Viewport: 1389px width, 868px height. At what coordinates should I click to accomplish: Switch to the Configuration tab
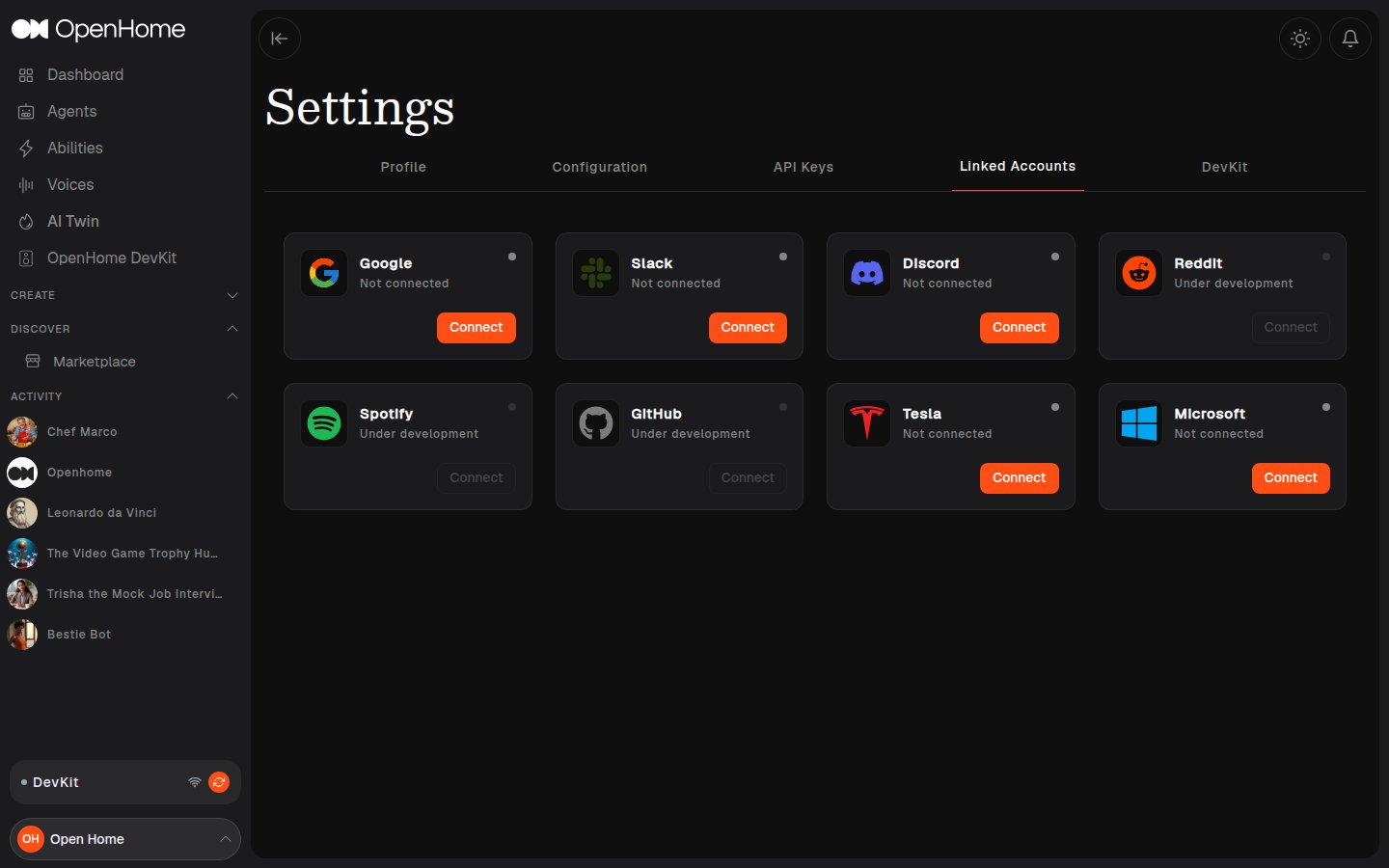pos(600,167)
